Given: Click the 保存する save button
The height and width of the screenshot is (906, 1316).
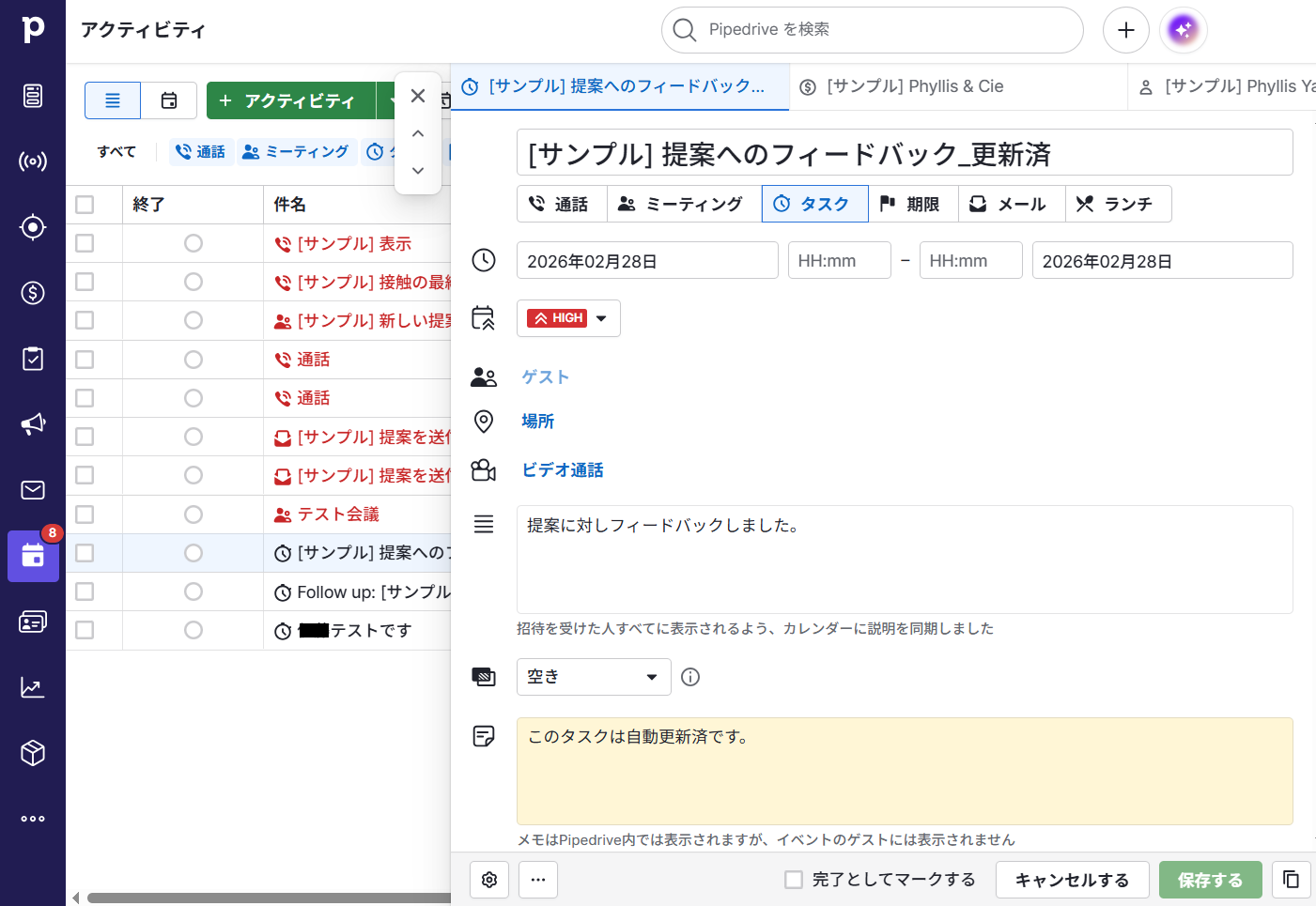Looking at the screenshot, I should [x=1210, y=880].
